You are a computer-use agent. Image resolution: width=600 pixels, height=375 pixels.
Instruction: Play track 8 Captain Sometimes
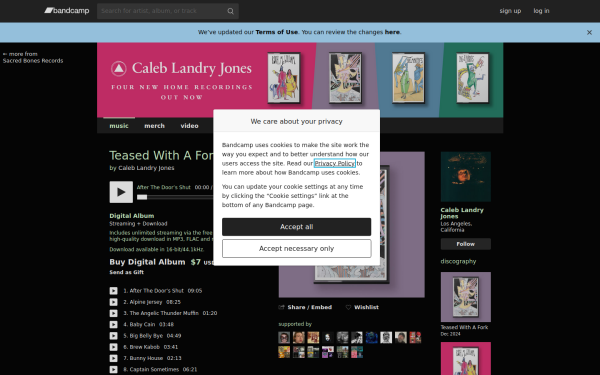pos(114,370)
